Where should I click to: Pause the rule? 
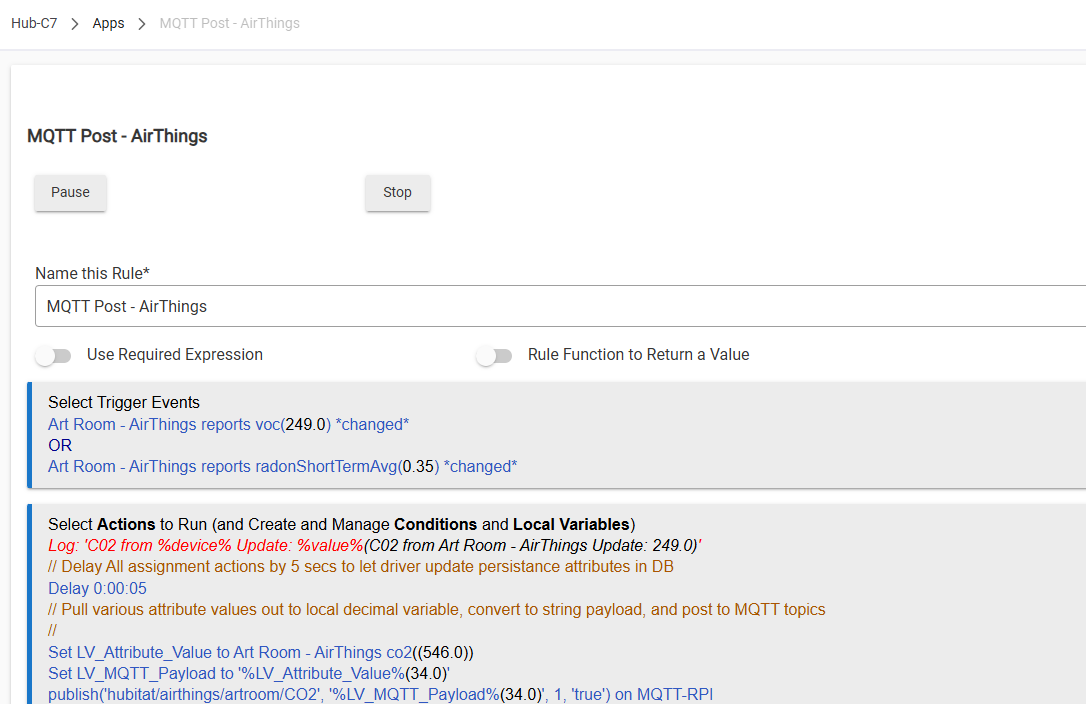pyautogui.click(x=71, y=193)
